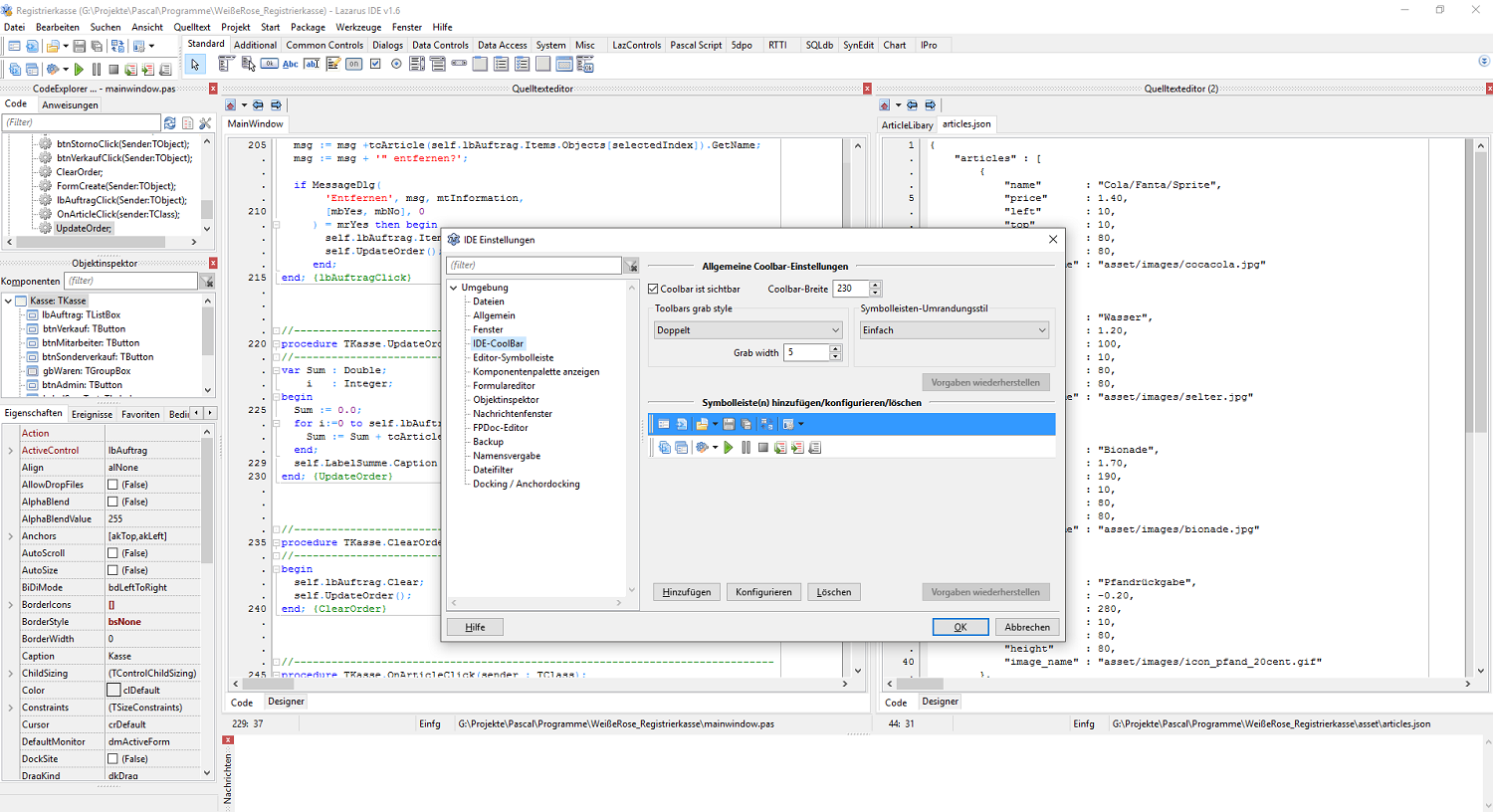The height and width of the screenshot is (812, 1493).
Task: Open the Werkzeuge menu
Action: [358, 27]
